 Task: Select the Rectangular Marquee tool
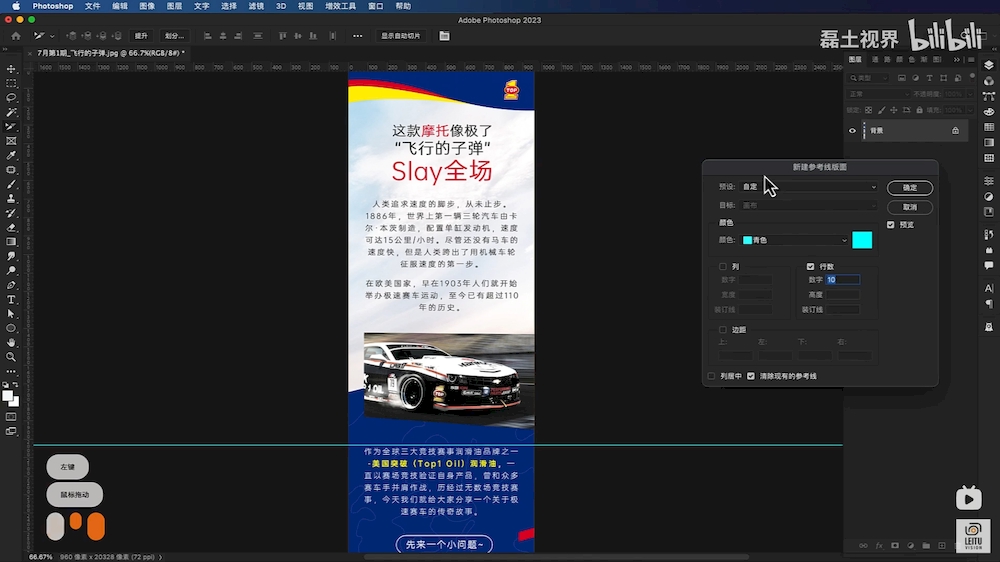pos(11,84)
